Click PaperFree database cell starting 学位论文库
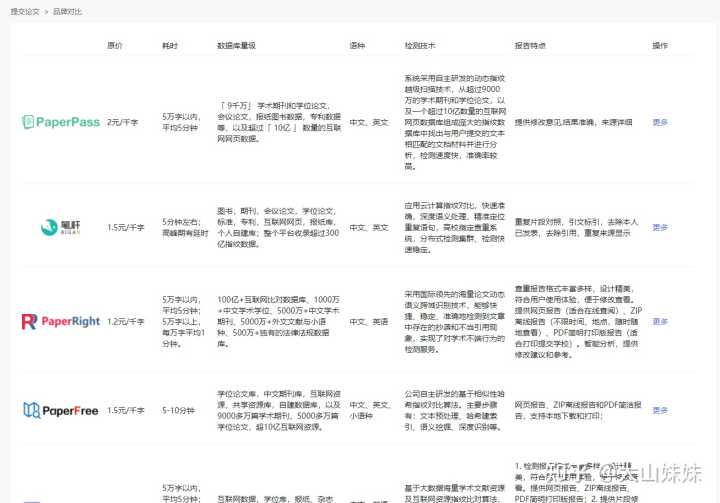This screenshot has height=503, width=720. [279, 410]
